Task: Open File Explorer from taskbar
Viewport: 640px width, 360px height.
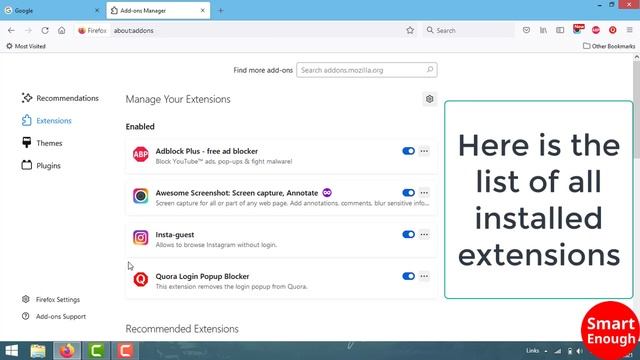Action: [38, 351]
